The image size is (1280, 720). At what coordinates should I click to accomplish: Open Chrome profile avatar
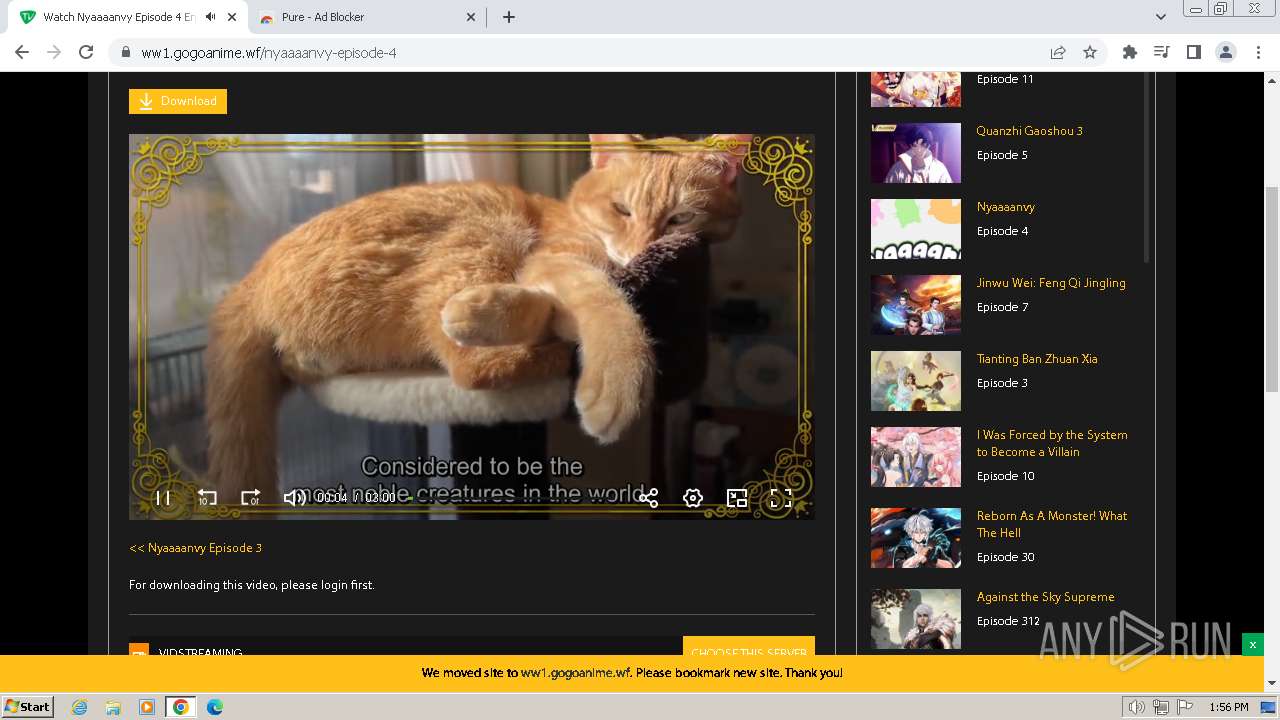point(1226,52)
